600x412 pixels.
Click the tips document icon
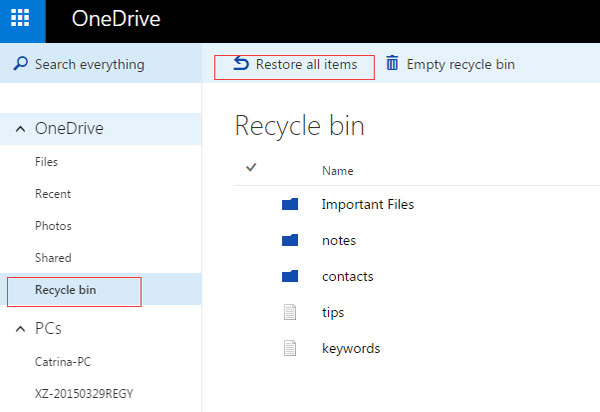(x=290, y=312)
